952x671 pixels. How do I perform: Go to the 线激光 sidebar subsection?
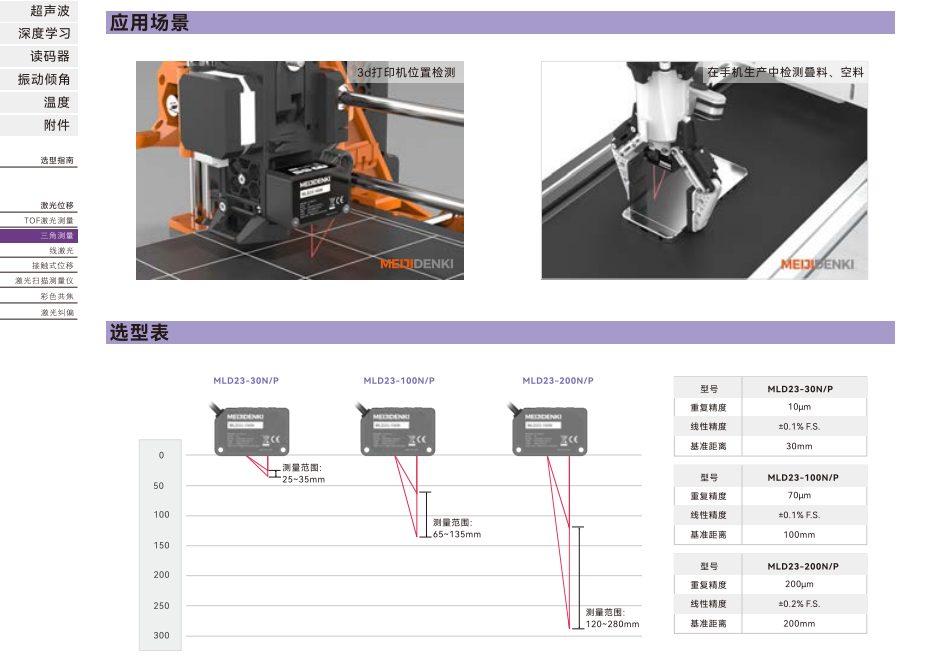click(61, 251)
